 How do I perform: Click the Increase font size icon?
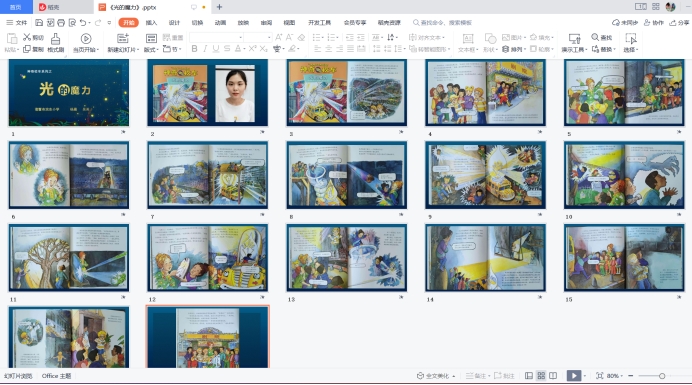pos(279,38)
